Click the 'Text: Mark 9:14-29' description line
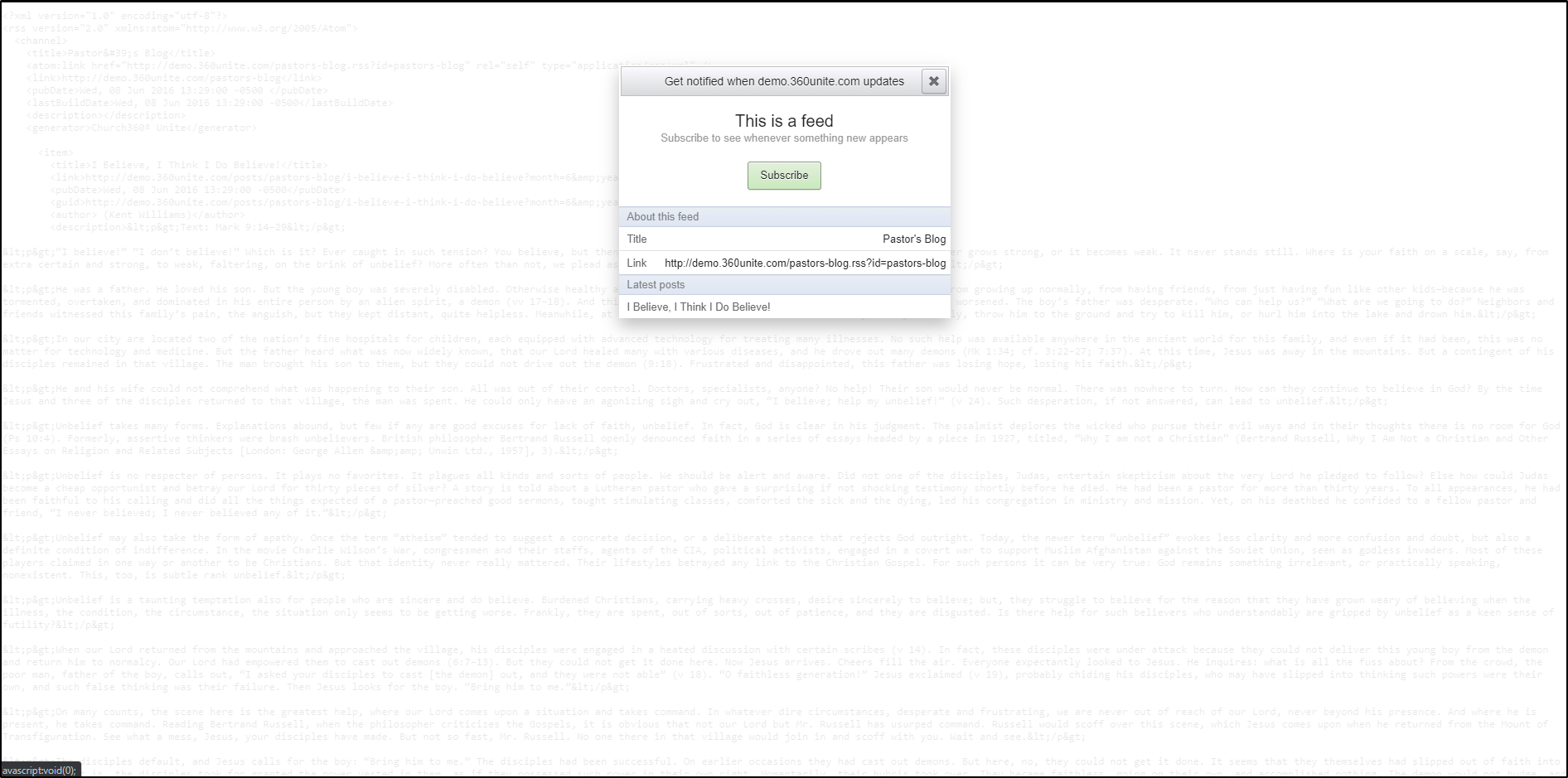 (197, 227)
